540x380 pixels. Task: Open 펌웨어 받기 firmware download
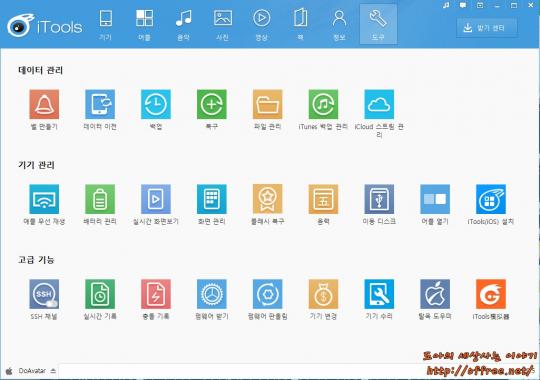211,294
